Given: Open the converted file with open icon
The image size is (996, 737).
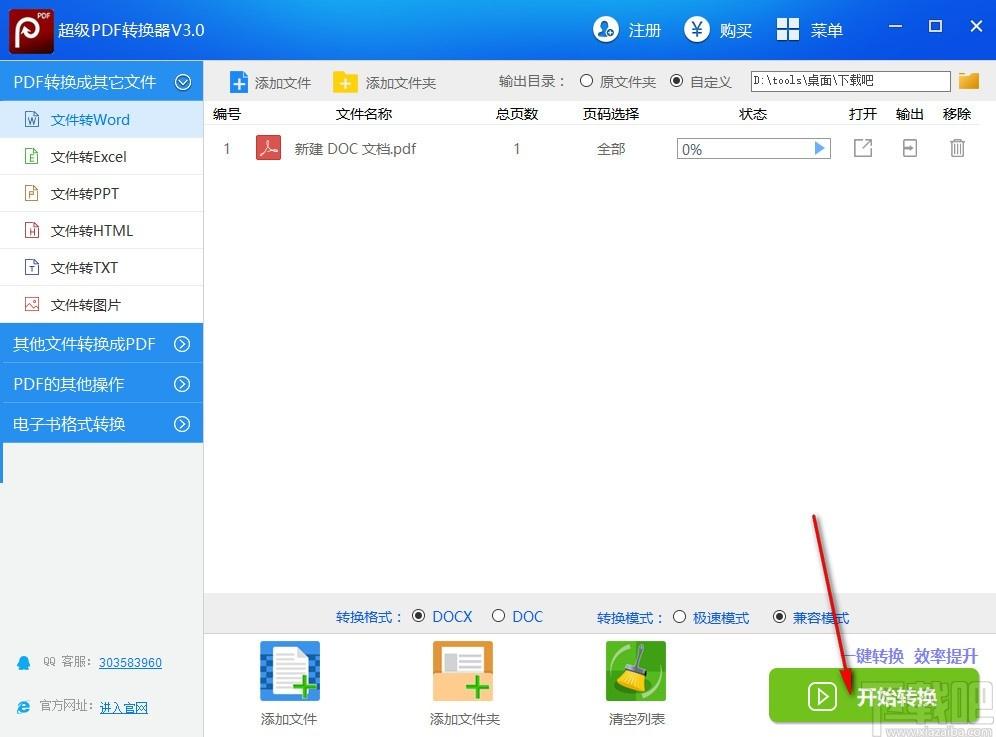Looking at the screenshot, I should click(x=863, y=148).
